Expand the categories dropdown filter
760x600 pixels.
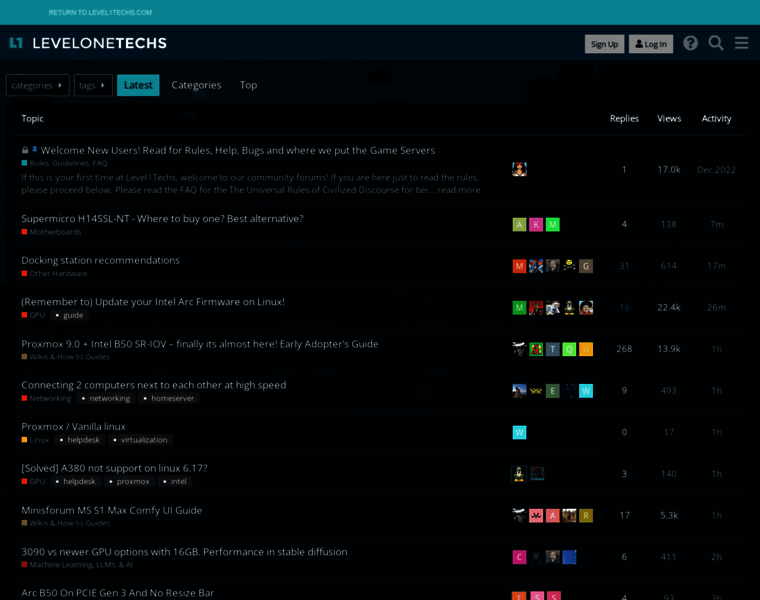click(37, 85)
